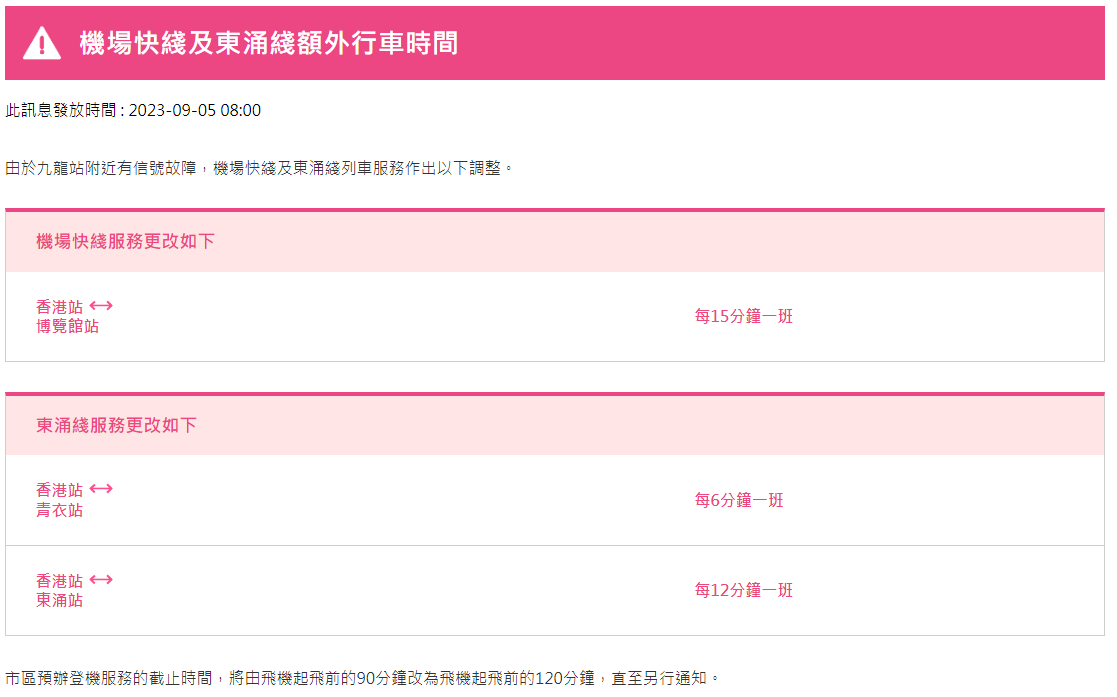The height and width of the screenshot is (697, 1117).
Task: Click the double arrow in the 青衣站 row
Action: pos(101,489)
